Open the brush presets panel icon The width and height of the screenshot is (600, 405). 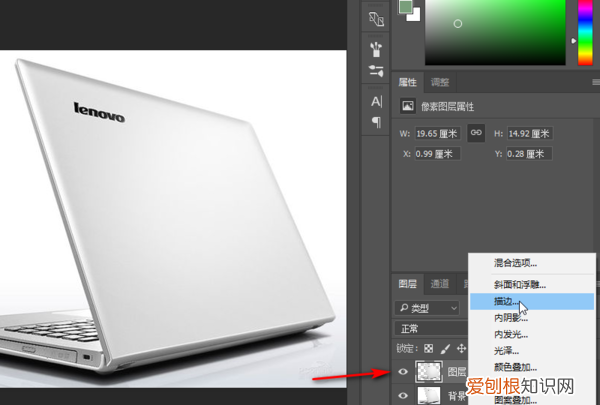point(376,46)
